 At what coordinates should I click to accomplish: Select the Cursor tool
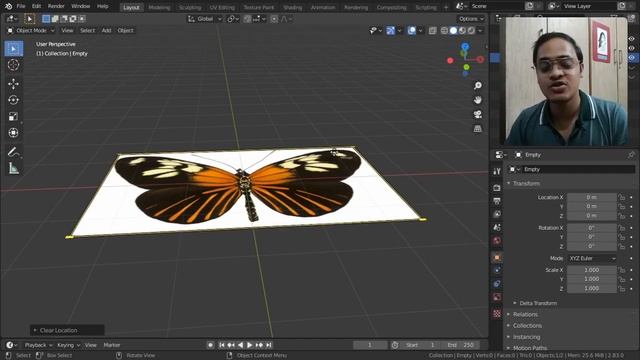pyautogui.click(x=13, y=65)
